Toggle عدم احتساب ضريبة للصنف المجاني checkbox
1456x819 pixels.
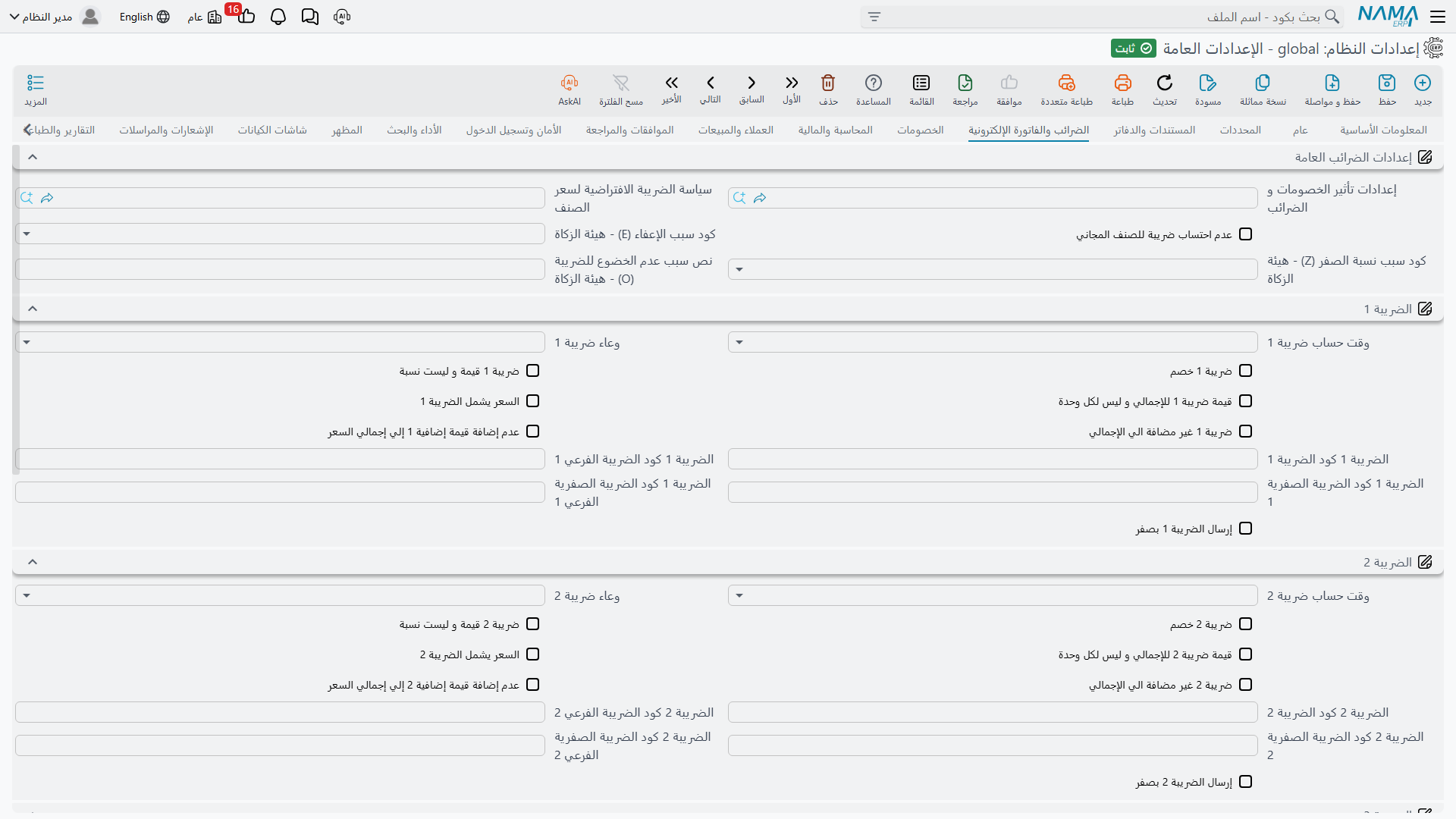coord(1245,234)
